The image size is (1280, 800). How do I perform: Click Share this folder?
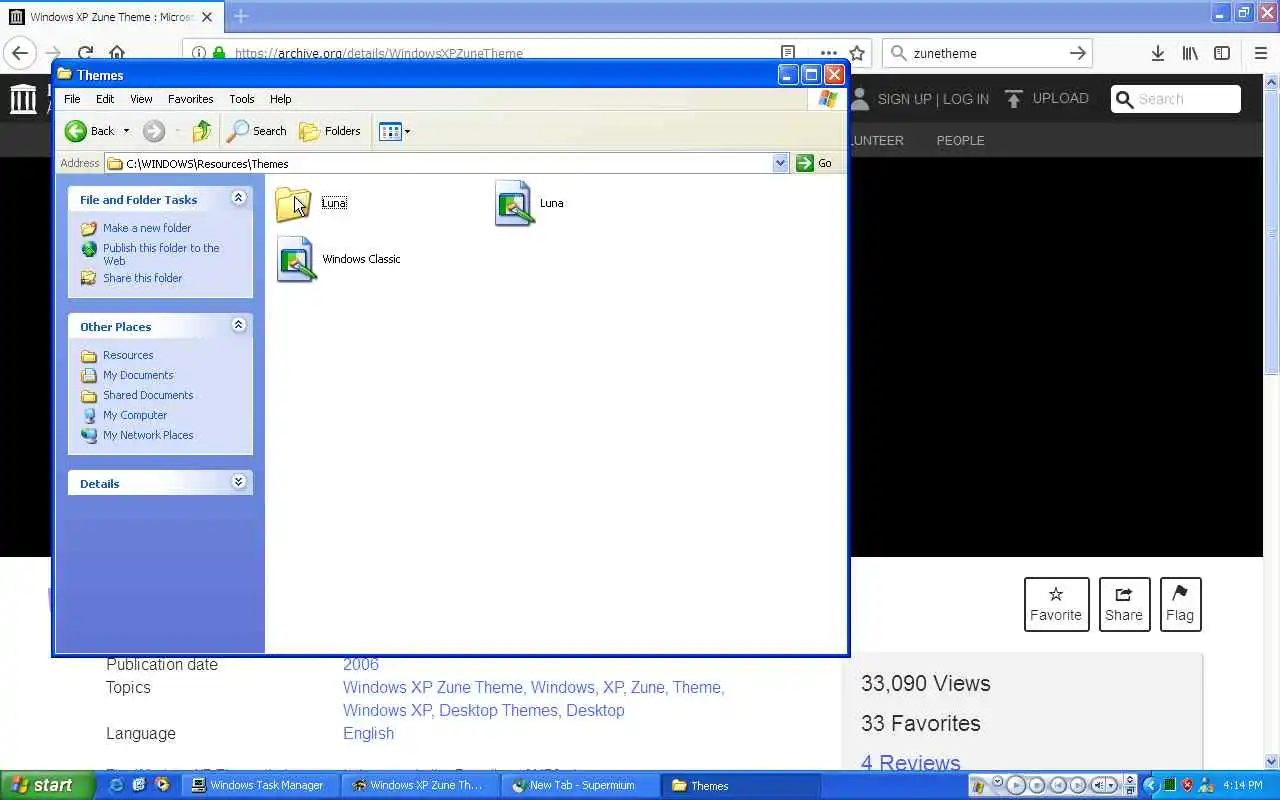point(142,278)
